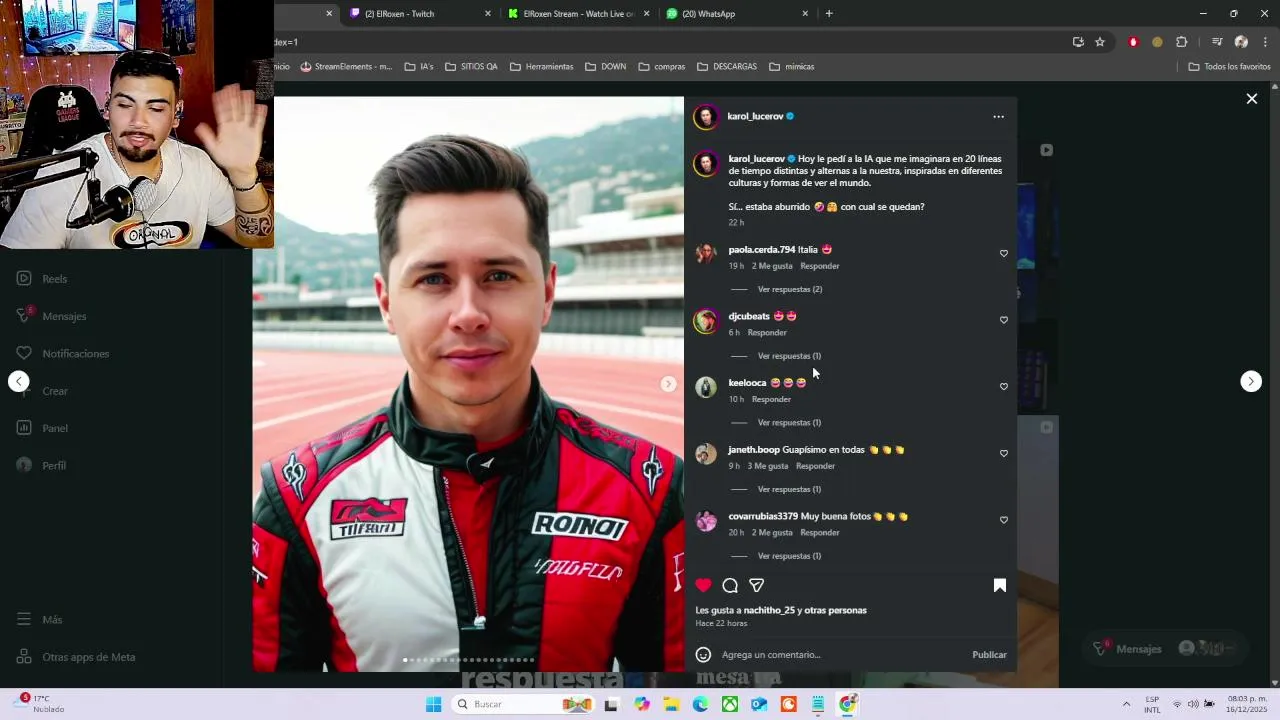Go to the next post arrow
This screenshot has height=720, width=1280.
(1251, 381)
